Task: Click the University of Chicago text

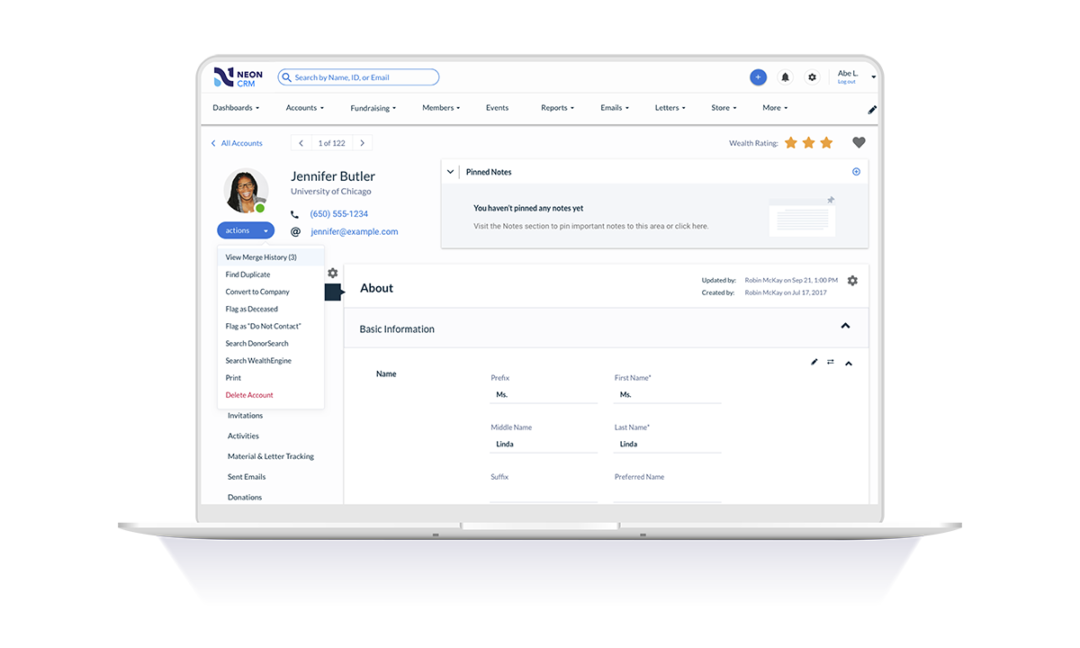Action: [331, 191]
